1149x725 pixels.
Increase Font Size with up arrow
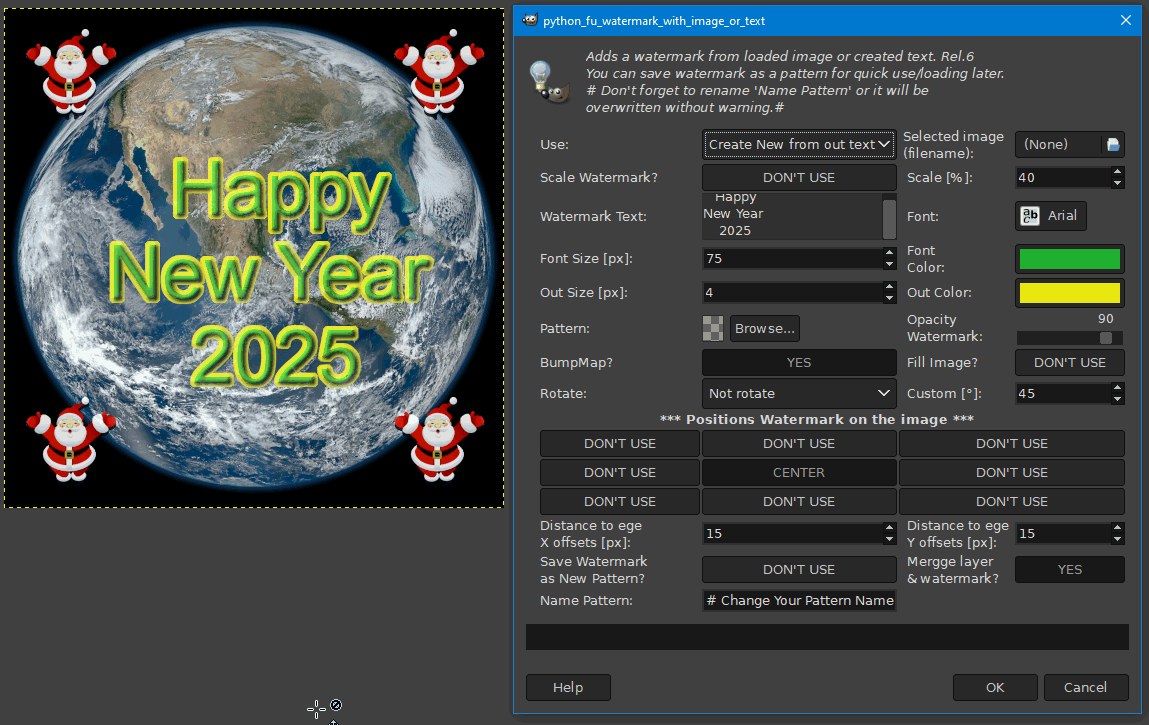[x=889, y=253]
